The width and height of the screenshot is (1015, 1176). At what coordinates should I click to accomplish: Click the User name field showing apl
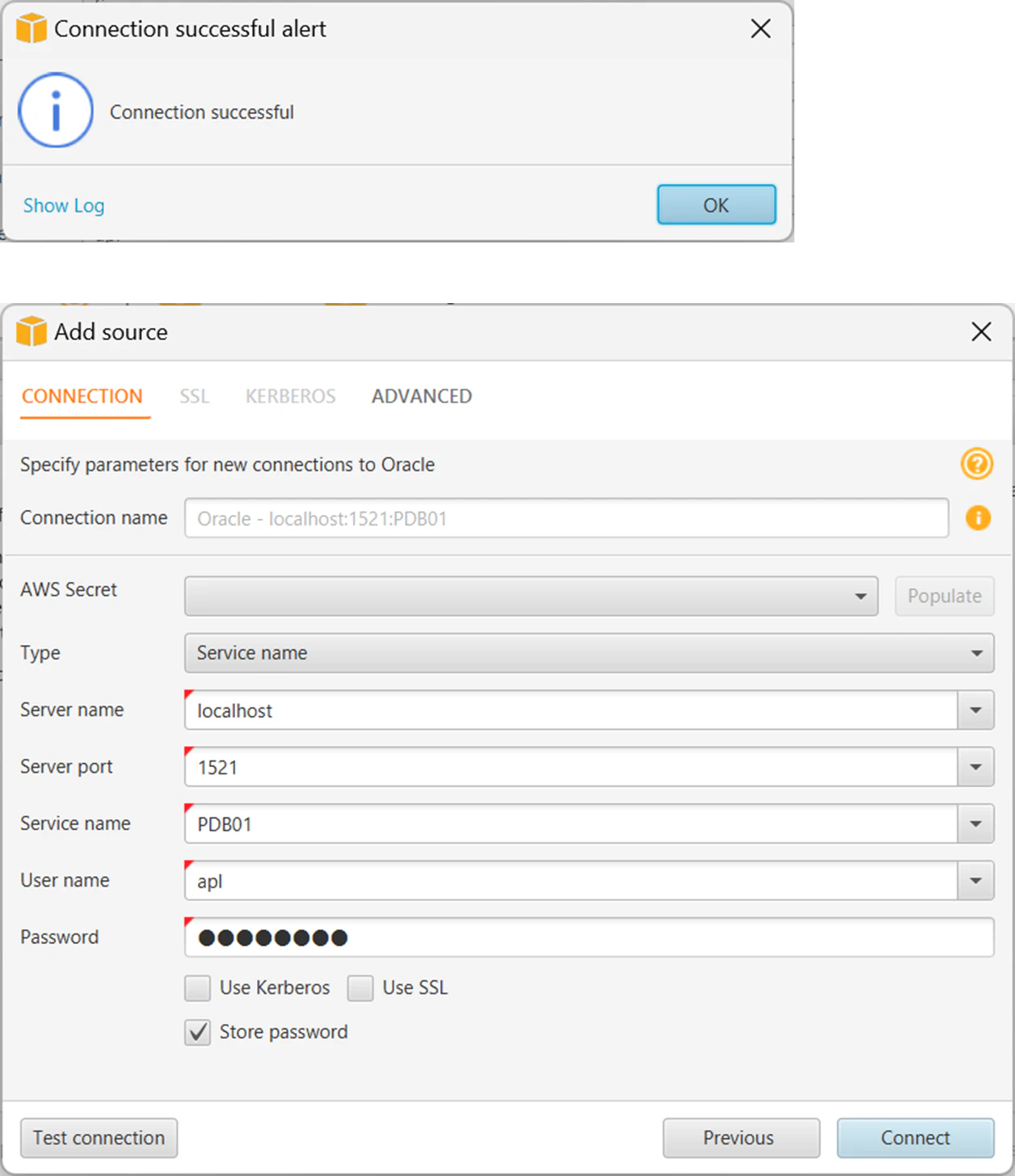(x=571, y=881)
